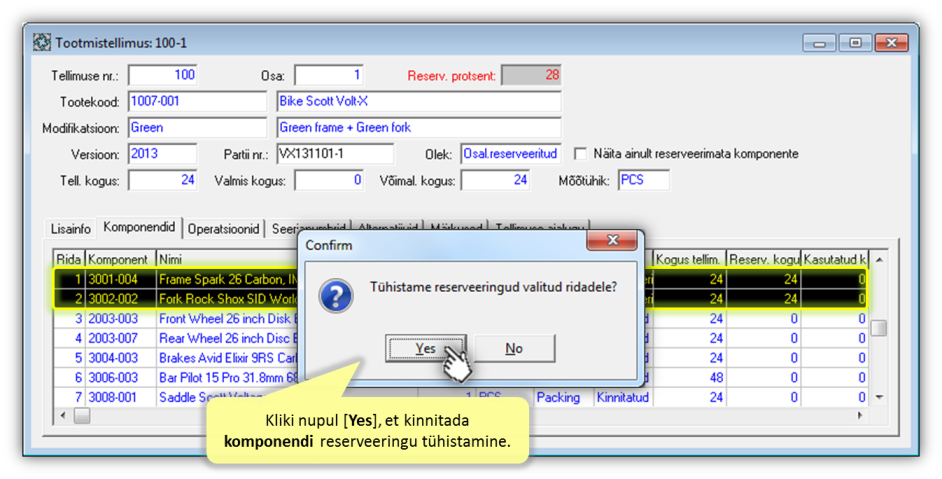Click 'Frame Spark 26 Carbon' name cell
The height and width of the screenshot is (479, 942).
228,279
